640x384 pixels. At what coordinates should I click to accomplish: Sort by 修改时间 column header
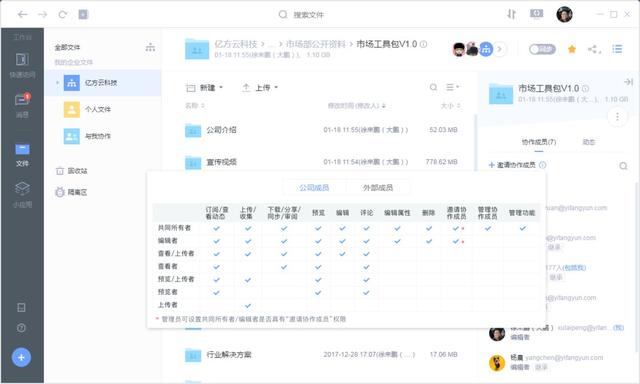[x=357, y=106]
